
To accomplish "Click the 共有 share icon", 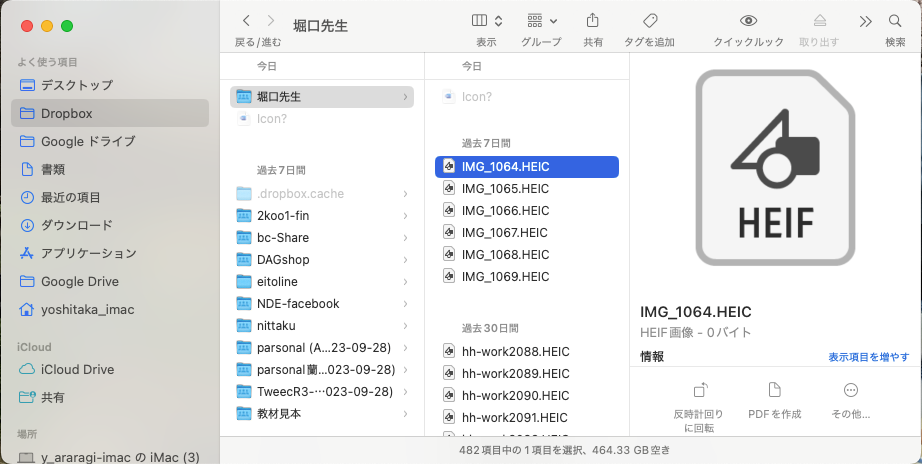I will pyautogui.click(x=593, y=21).
